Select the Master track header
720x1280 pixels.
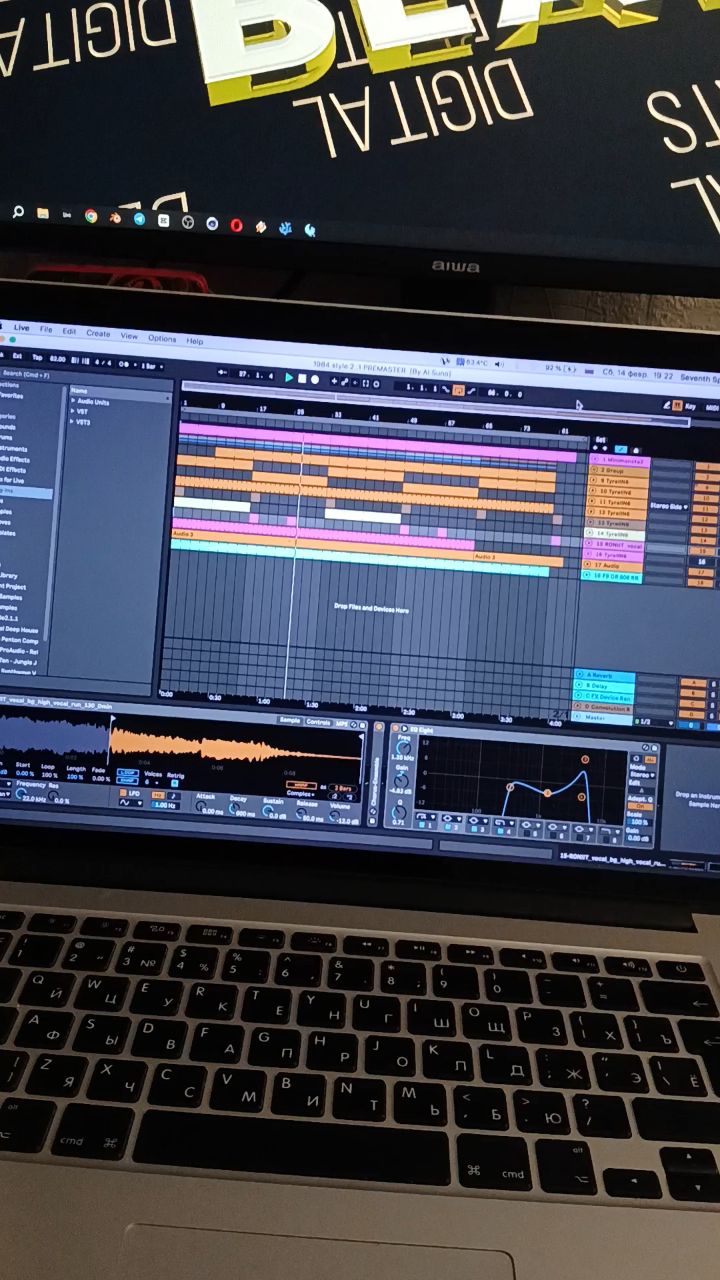click(602, 720)
